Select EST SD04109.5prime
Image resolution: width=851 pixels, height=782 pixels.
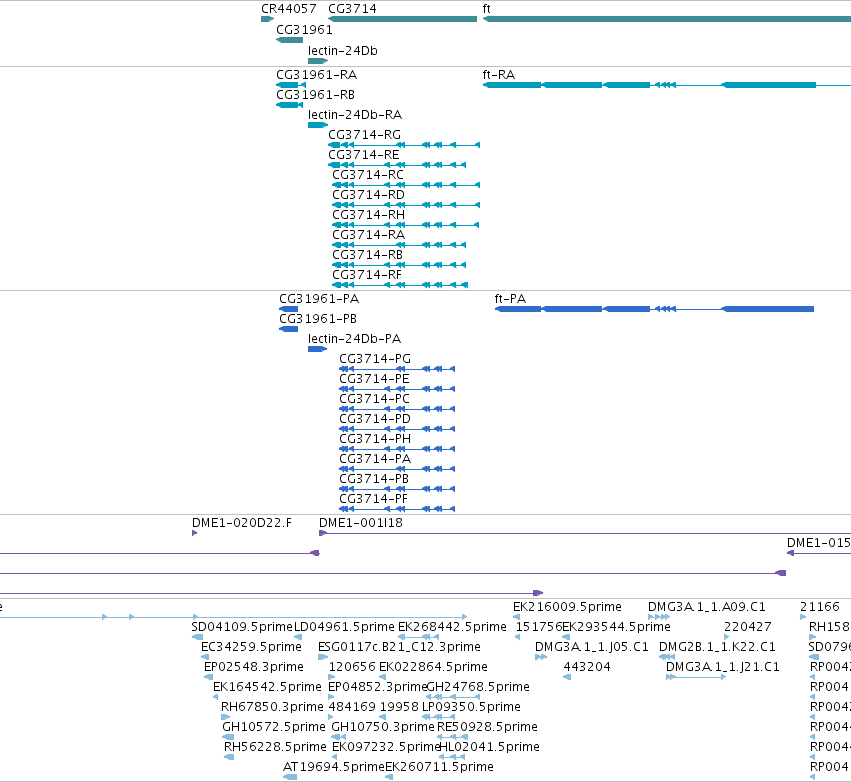242,627
